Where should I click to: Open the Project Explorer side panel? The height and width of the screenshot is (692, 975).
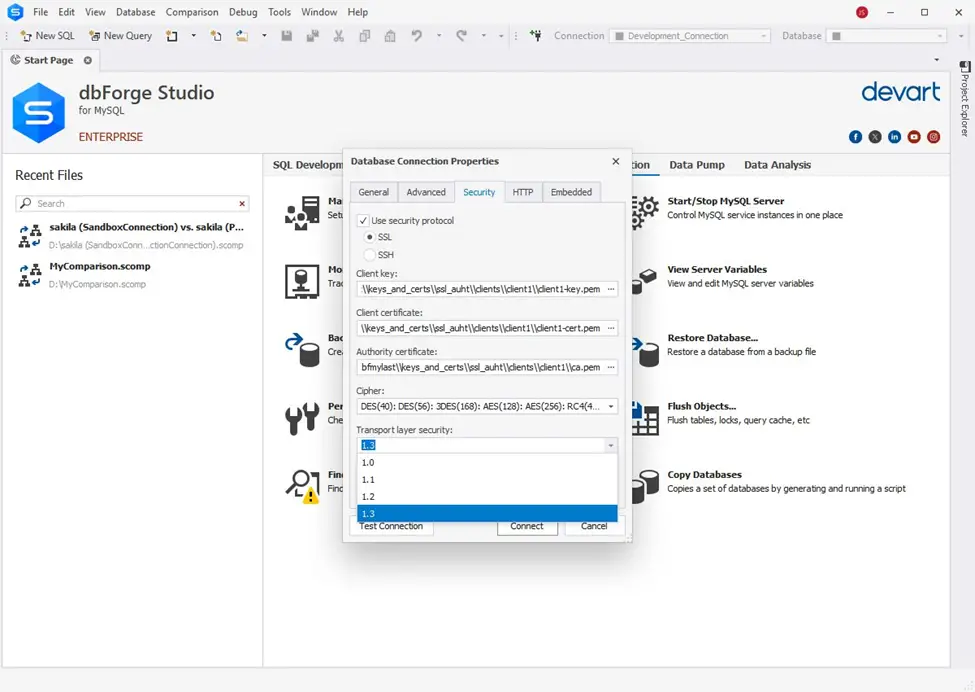(964, 99)
